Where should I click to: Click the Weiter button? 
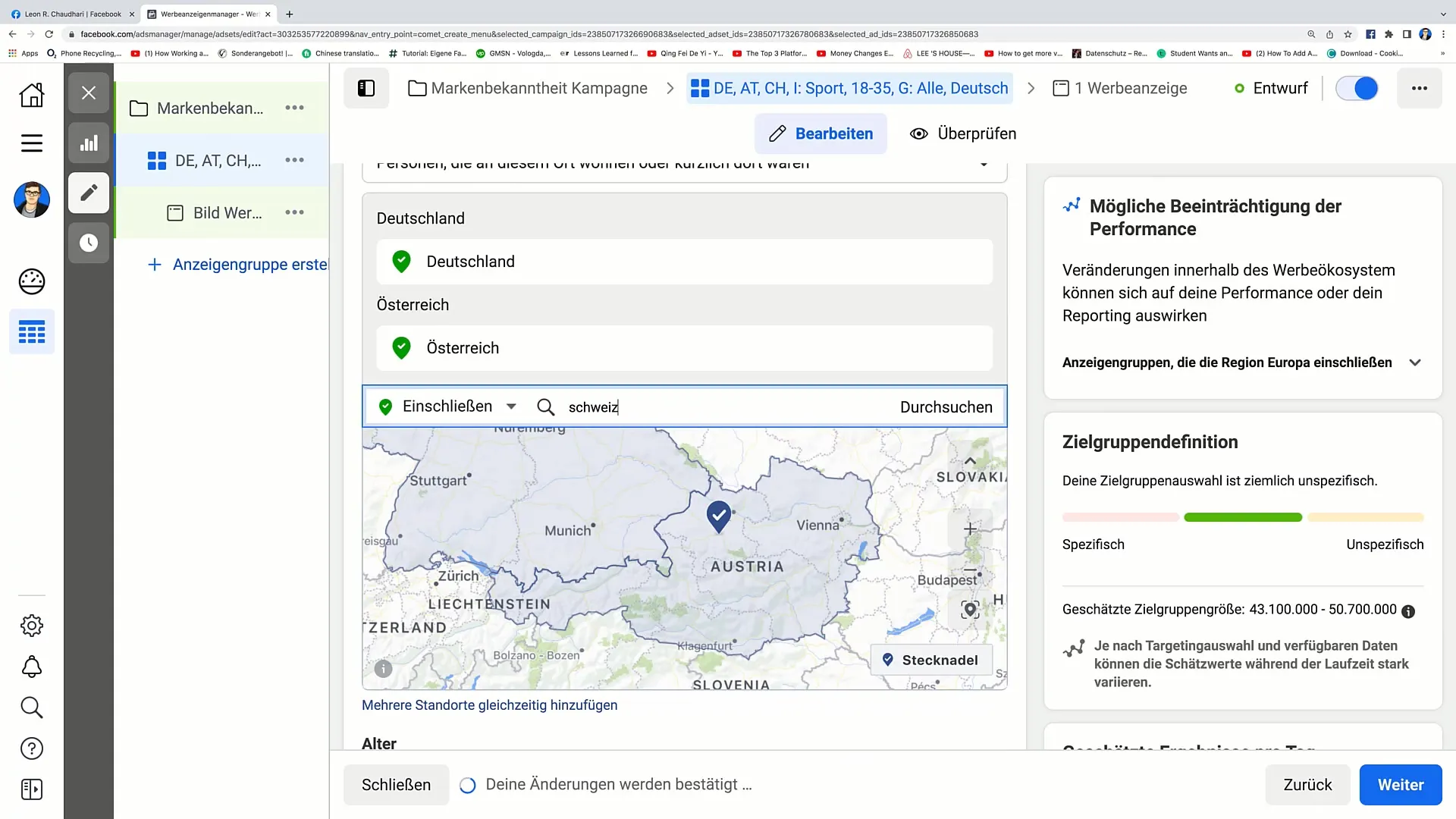(1400, 785)
